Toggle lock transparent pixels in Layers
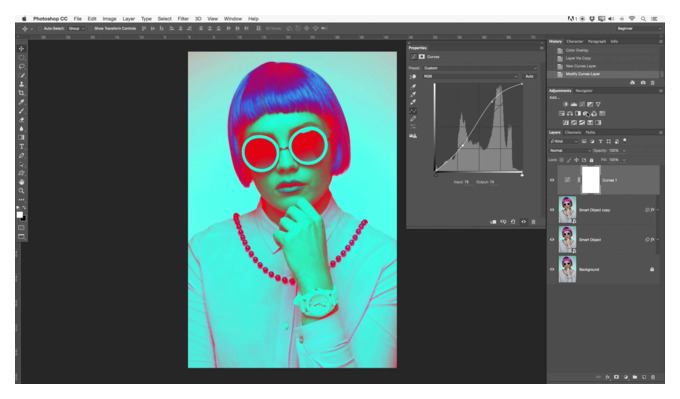The image size is (680, 399). coord(562,160)
